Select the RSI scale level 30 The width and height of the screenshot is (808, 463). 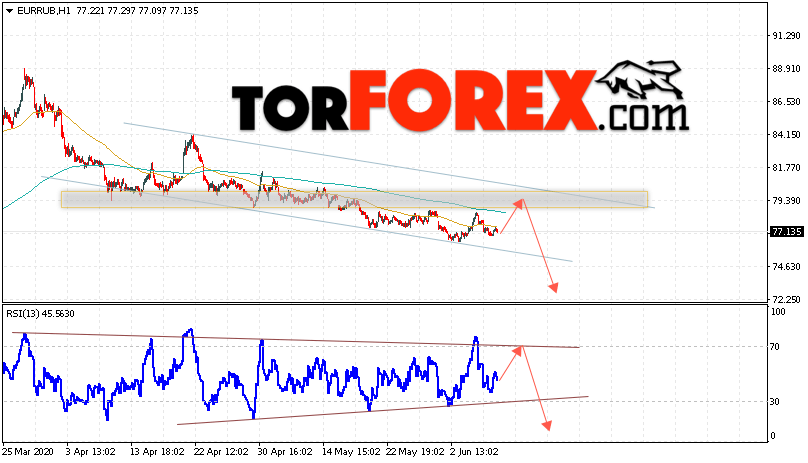[x=775, y=401]
